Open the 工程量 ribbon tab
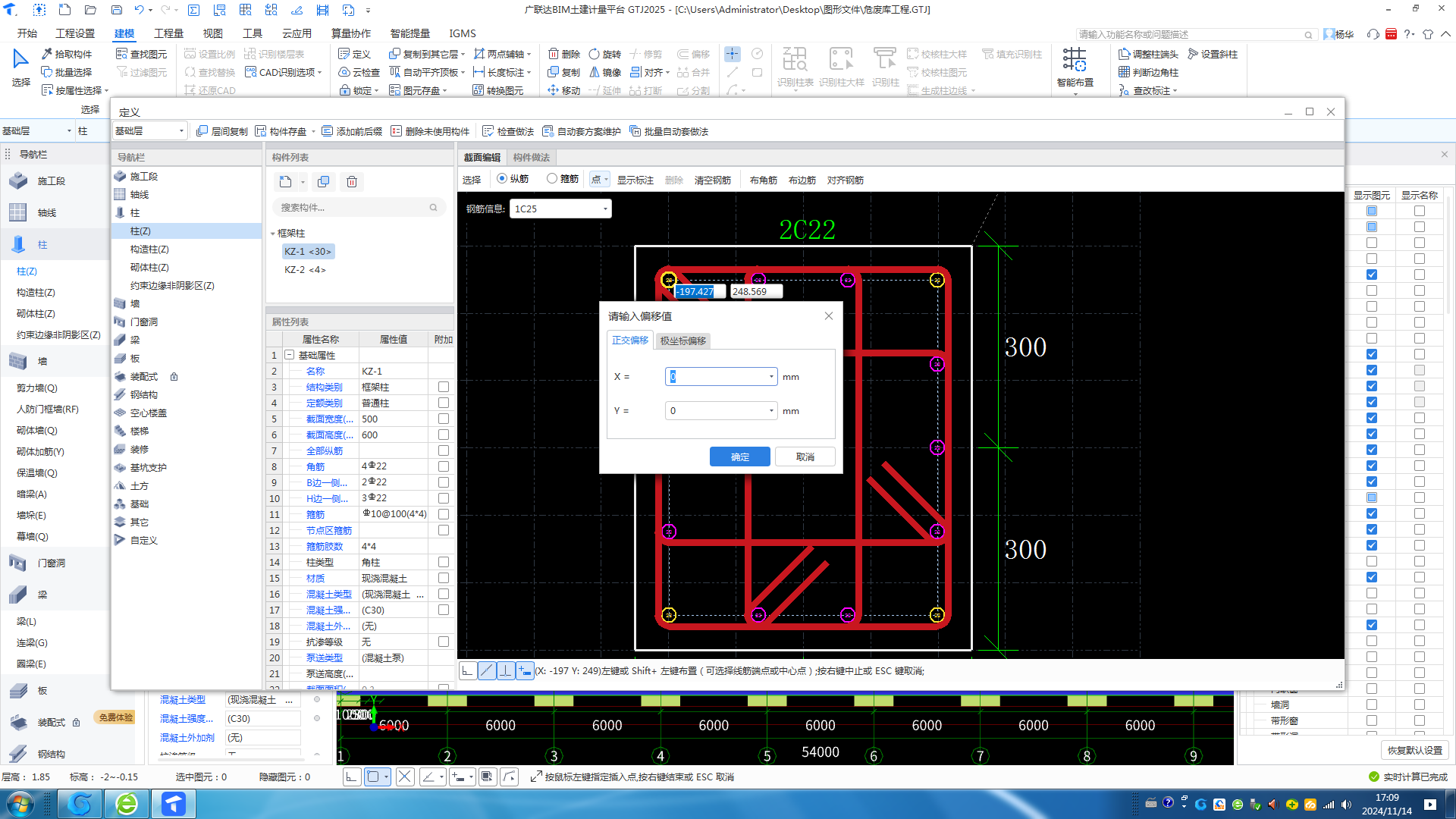 point(168,33)
